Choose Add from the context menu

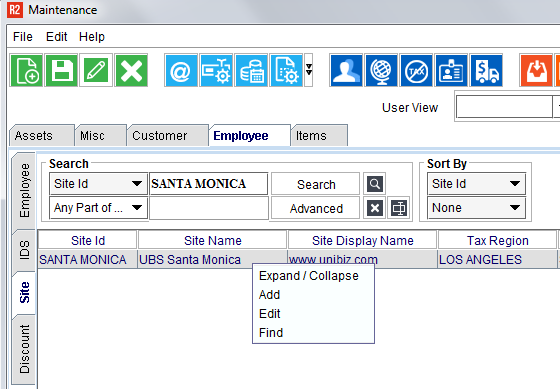[313, 295]
